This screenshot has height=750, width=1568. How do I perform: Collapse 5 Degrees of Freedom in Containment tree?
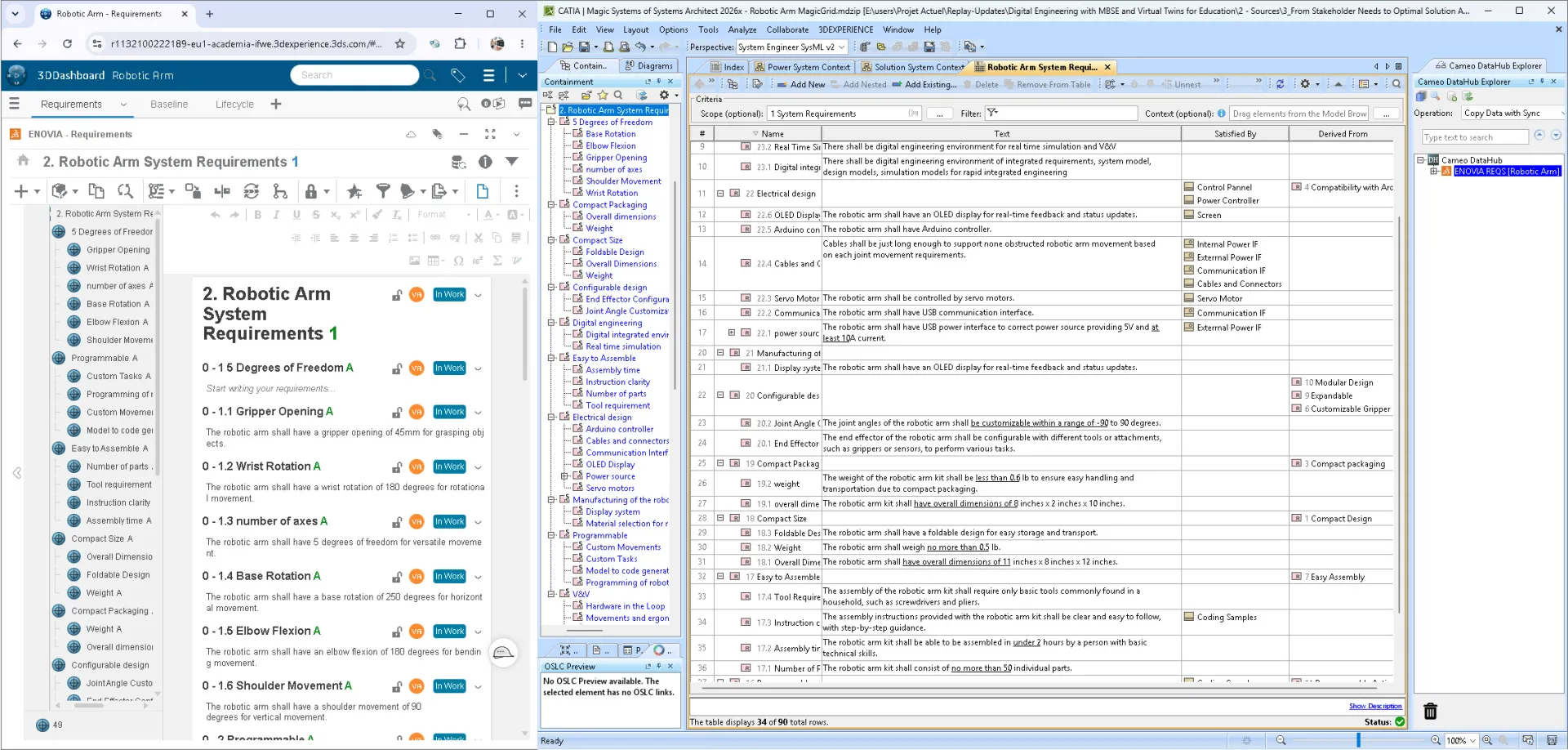point(551,122)
